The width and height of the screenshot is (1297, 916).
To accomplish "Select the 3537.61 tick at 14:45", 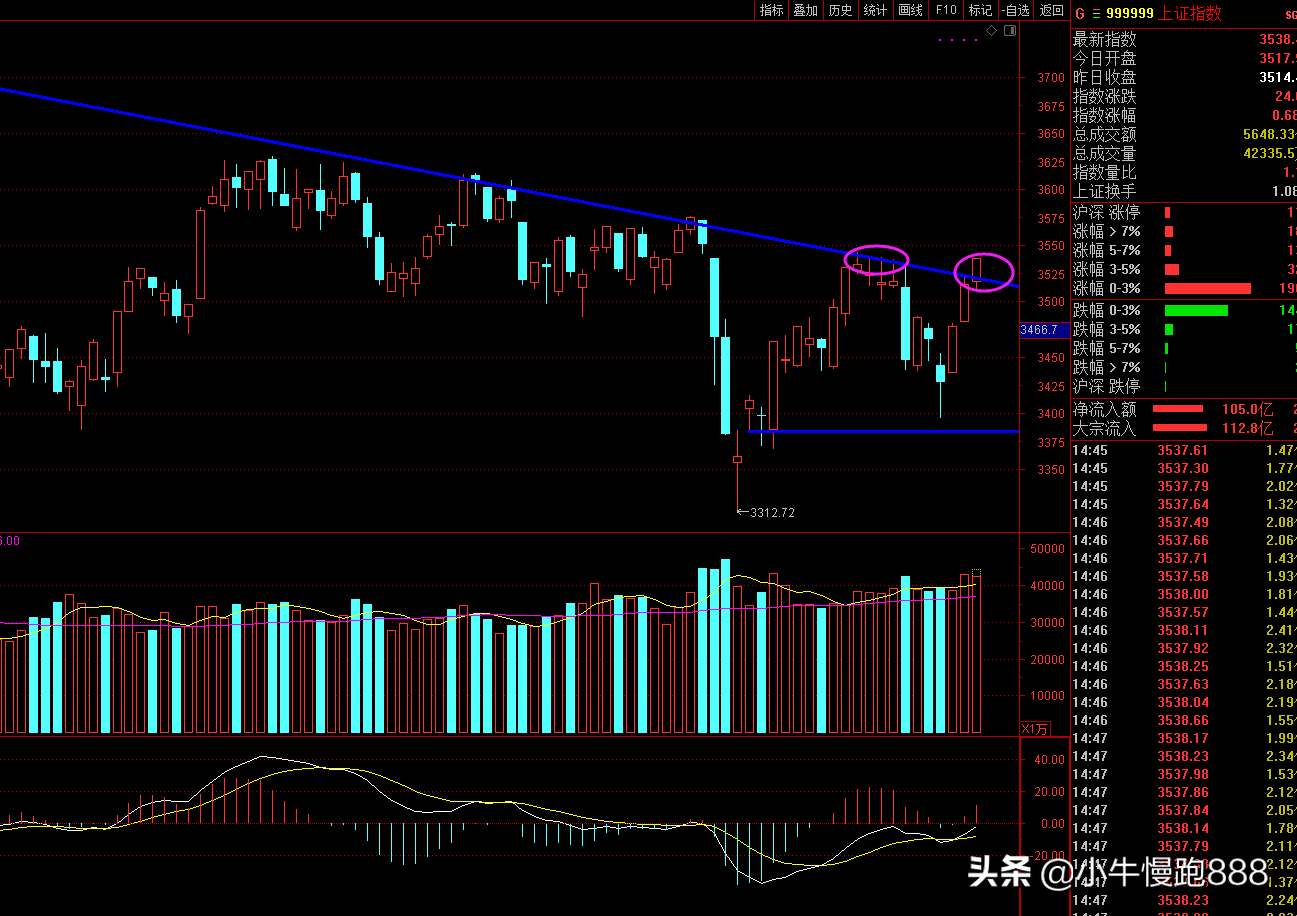I will coord(1183,450).
